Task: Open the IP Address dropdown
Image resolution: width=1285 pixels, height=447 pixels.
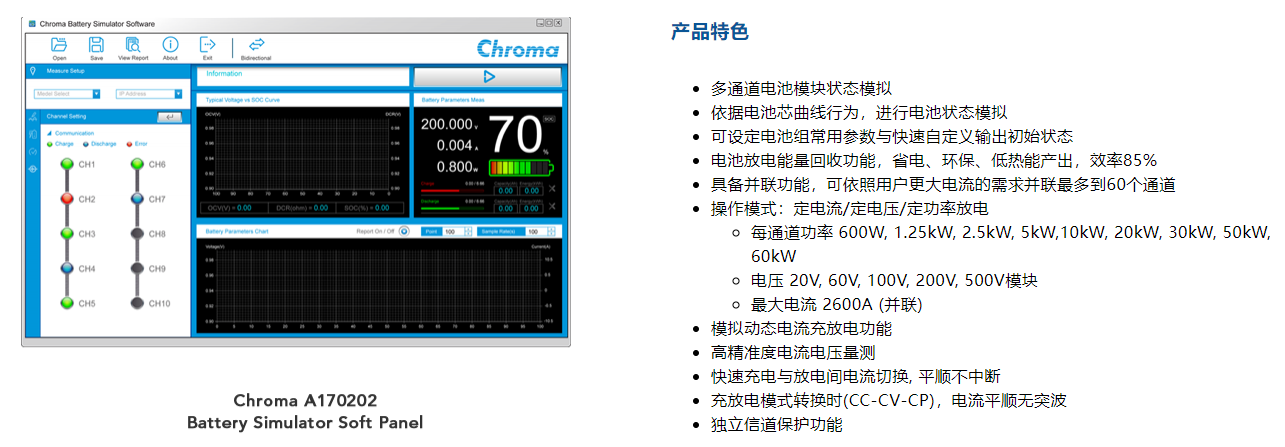Action: 149,94
